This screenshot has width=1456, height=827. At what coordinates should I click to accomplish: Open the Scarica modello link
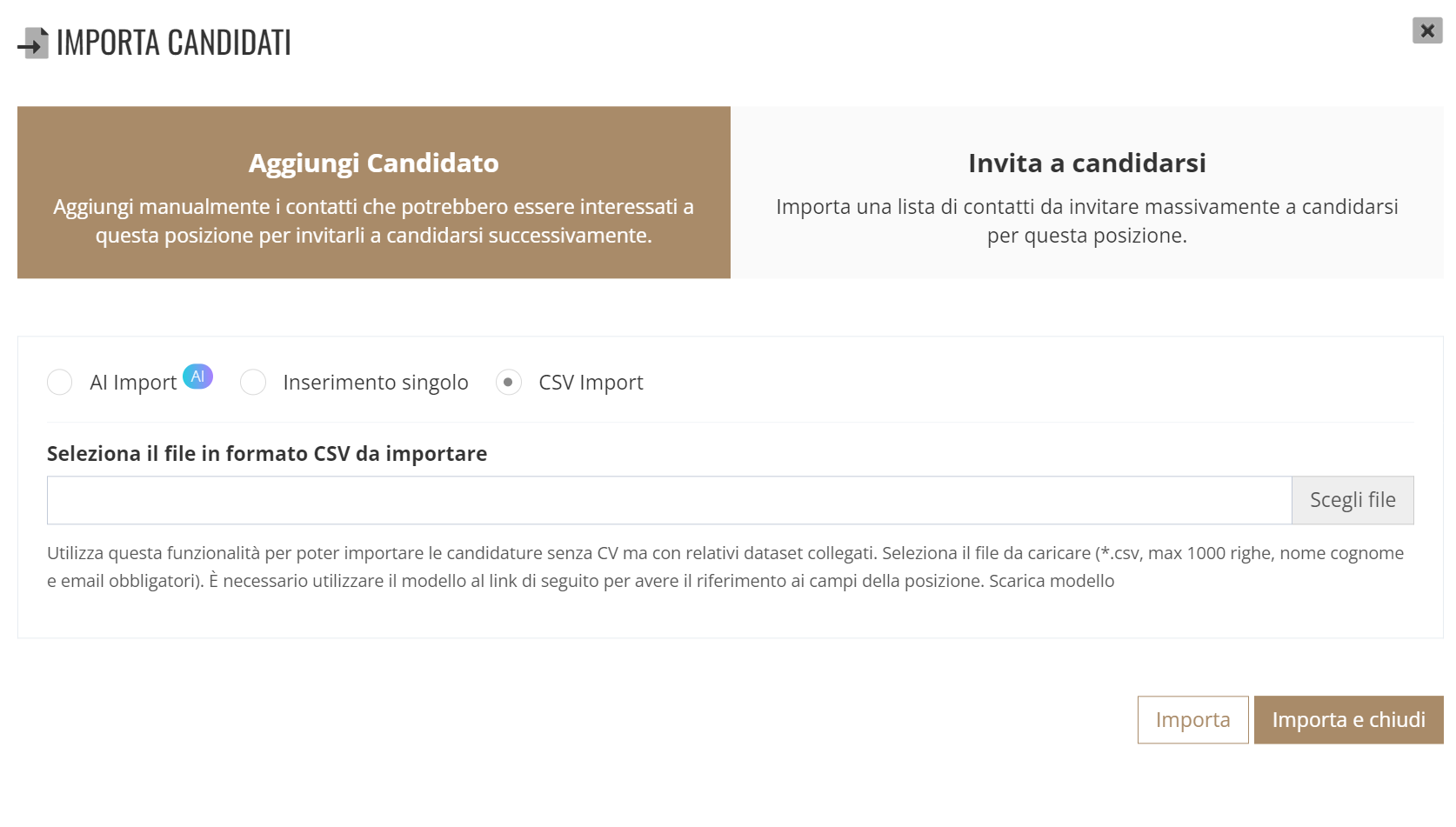pyautogui.click(x=1052, y=581)
